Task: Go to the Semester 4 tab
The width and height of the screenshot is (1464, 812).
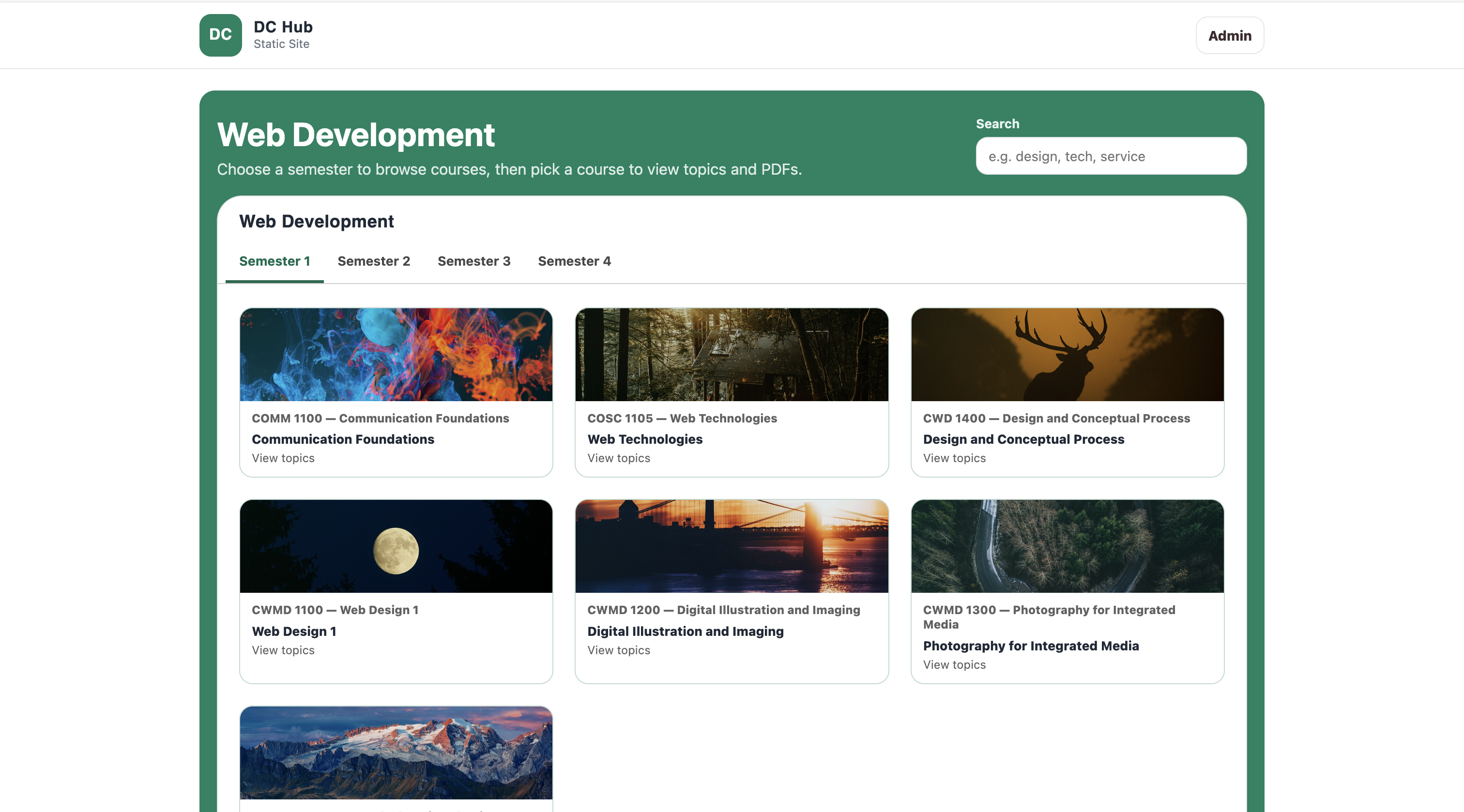Action: (574, 261)
